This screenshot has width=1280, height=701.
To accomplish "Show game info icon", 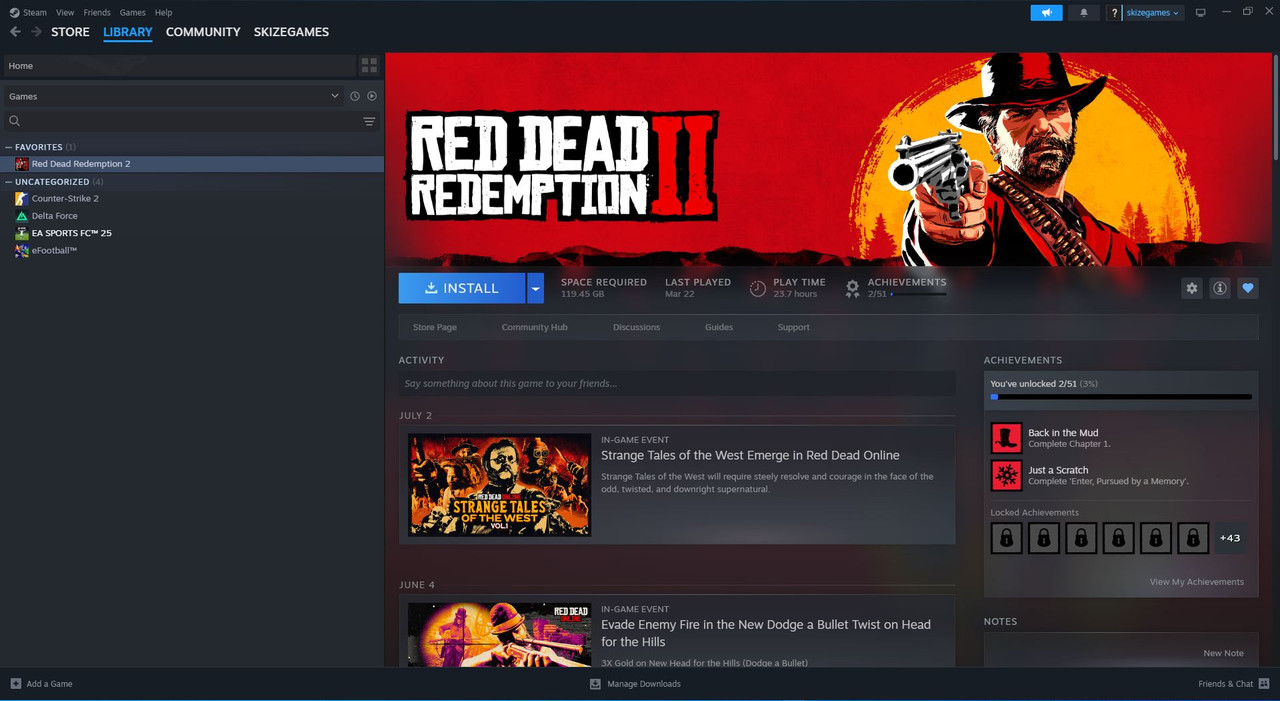I will (1219, 288).
